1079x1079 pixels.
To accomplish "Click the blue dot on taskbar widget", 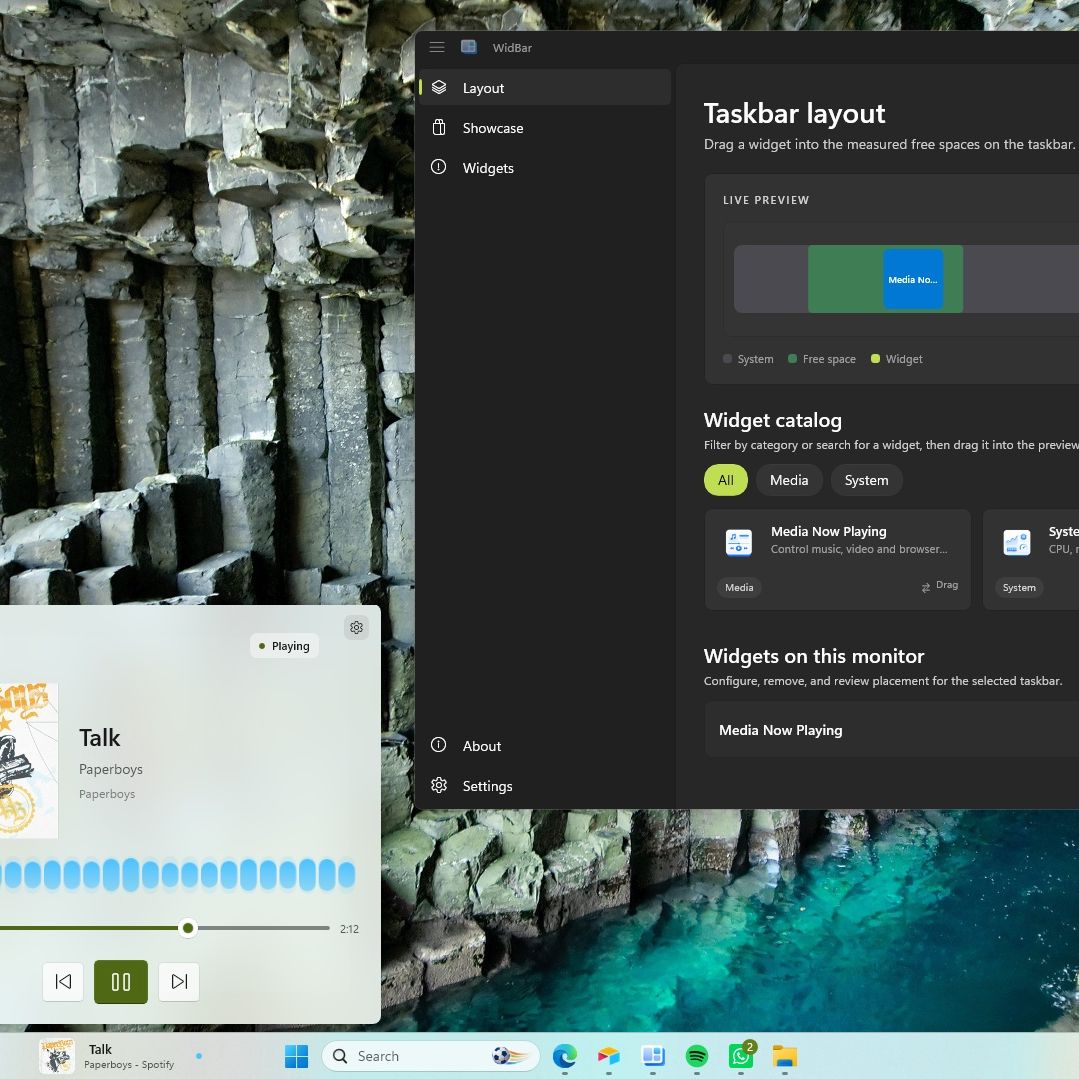I will (199, 1056).
